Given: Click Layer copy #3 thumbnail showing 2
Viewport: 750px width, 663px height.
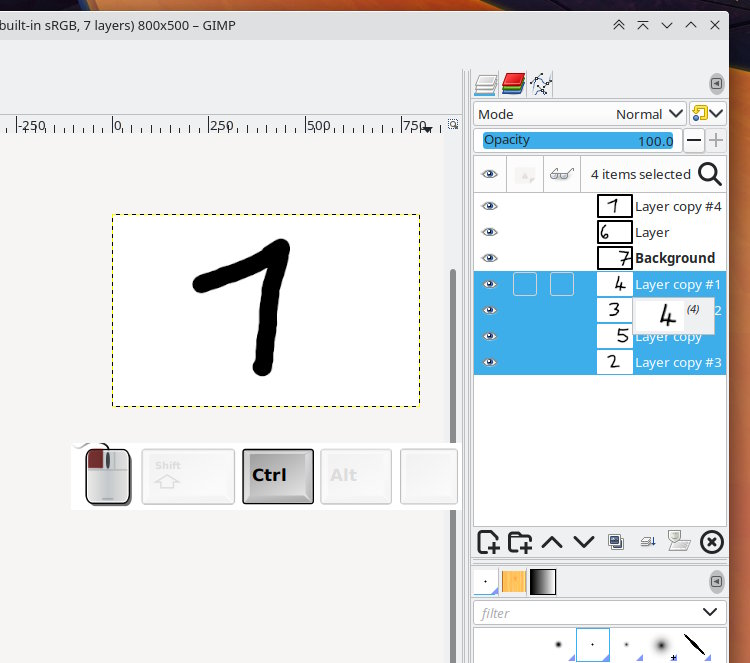Looking at the screenshot, I should point(615,362).
